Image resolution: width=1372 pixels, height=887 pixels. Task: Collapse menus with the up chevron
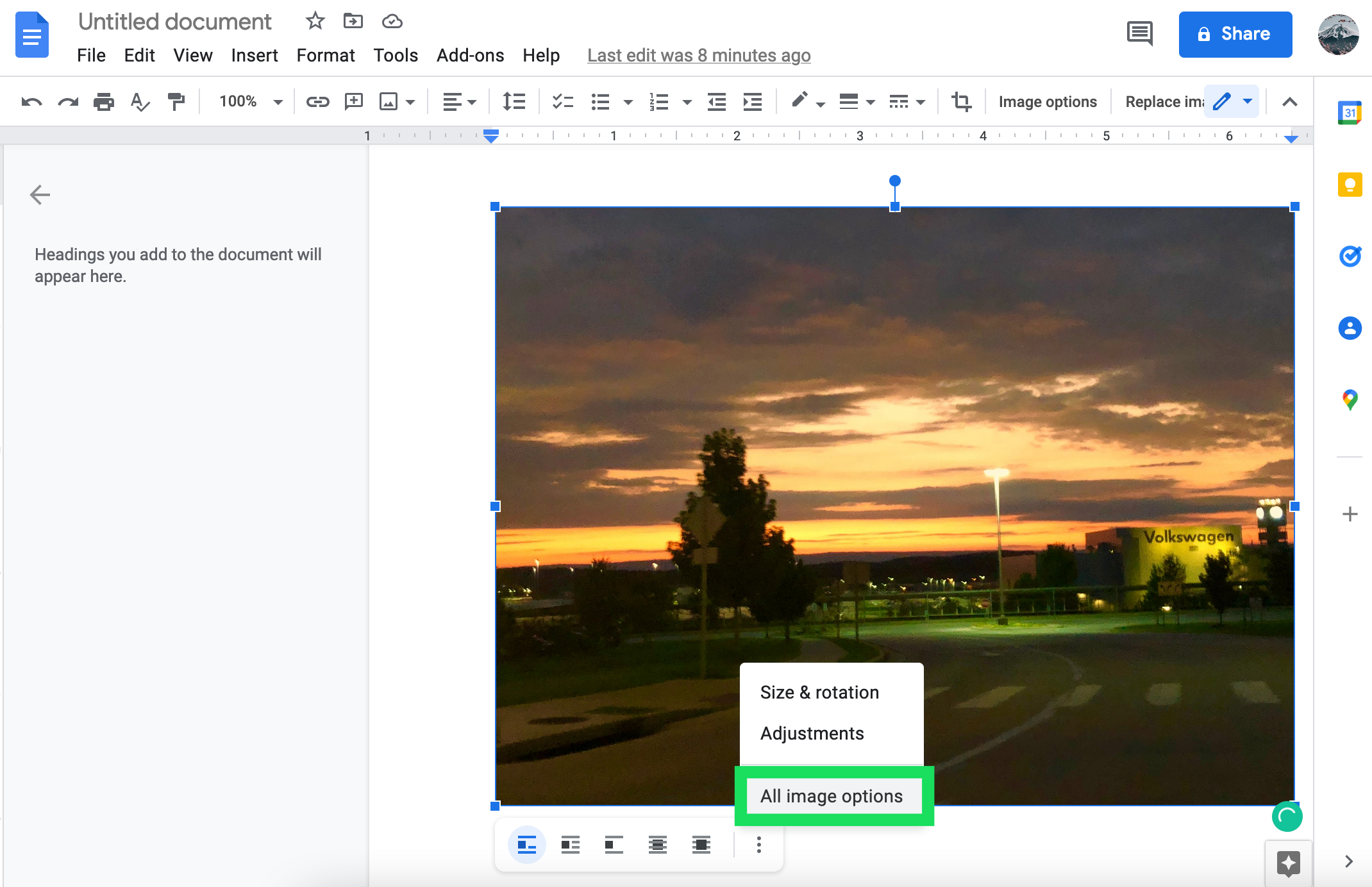tap(1289, 101)
